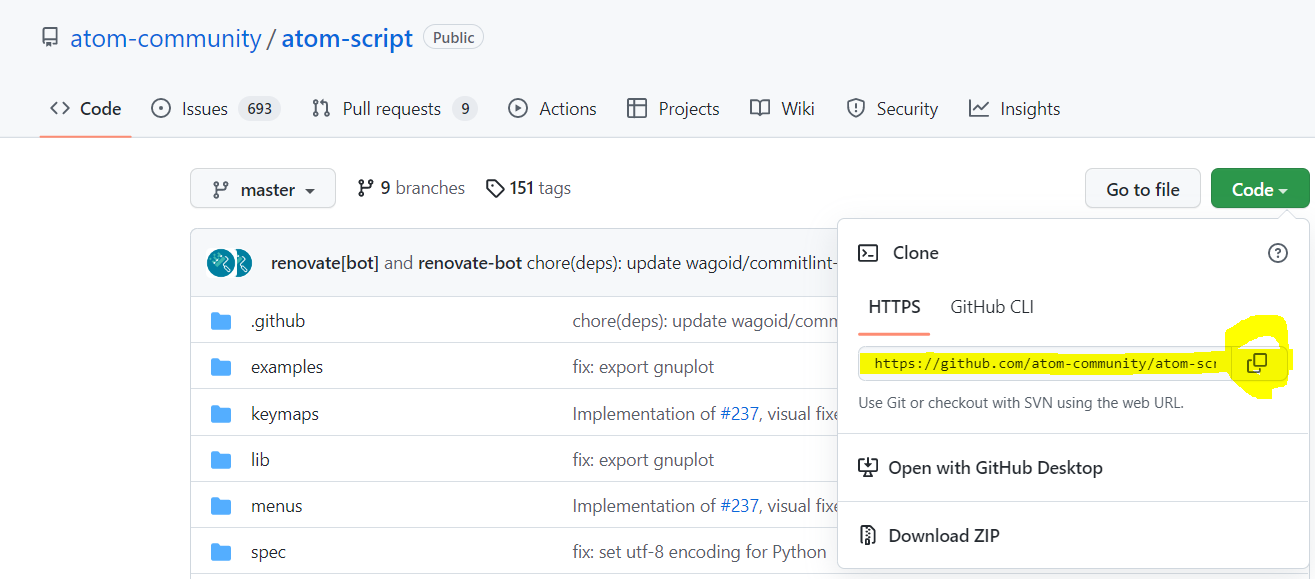View the Projects tab

click(x=673, y=109)
